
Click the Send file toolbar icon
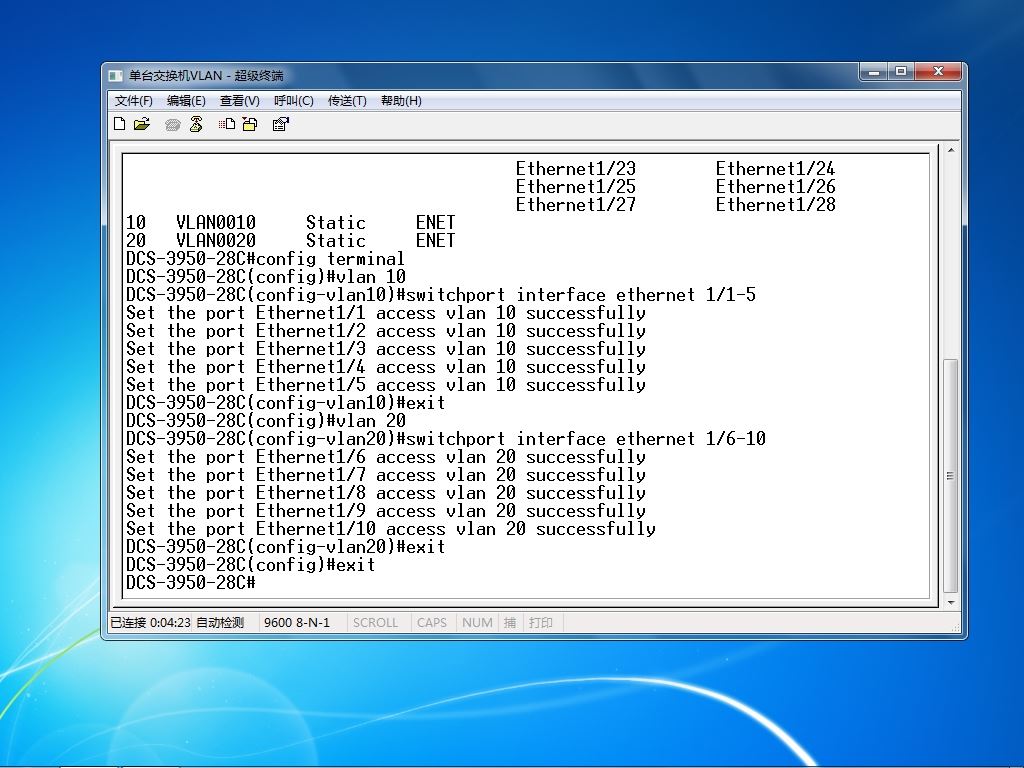[227, 124]
